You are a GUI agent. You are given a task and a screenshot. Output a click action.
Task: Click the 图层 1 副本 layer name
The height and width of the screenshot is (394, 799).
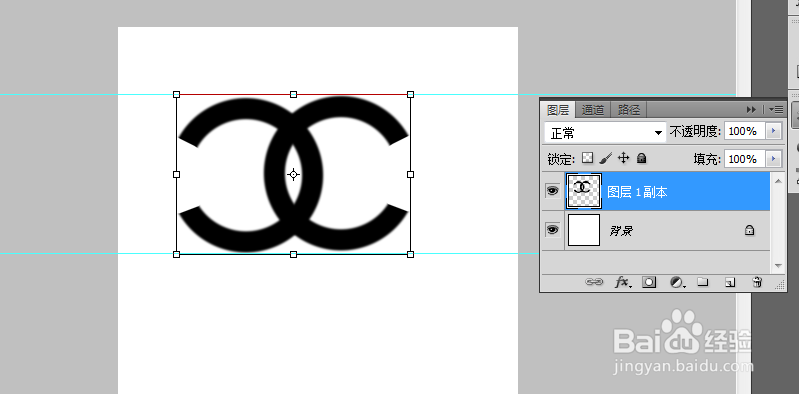click(x=637, y=192)
